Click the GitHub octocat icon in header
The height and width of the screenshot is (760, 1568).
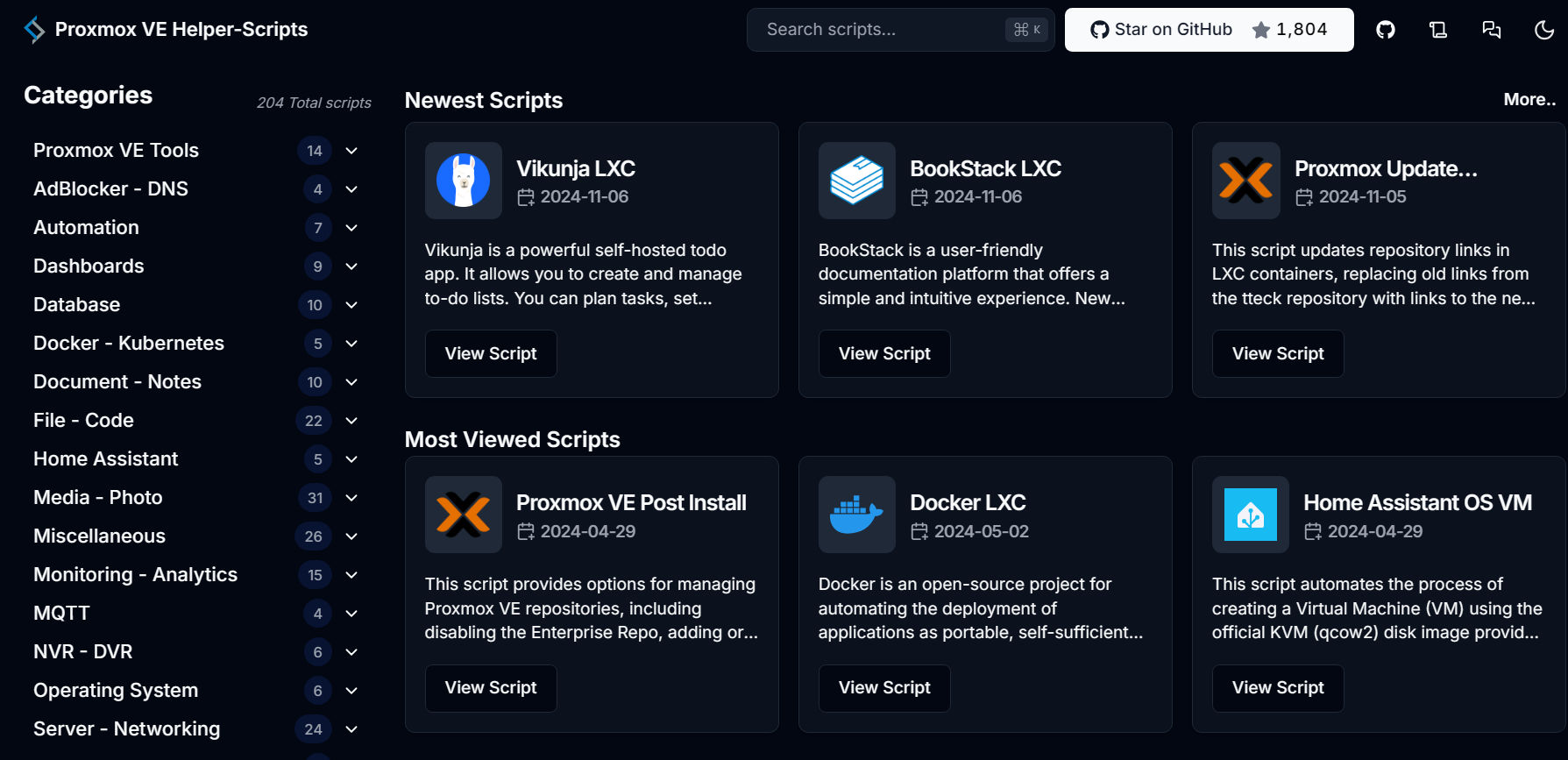pyautogui.click(x=1386, y=30)
